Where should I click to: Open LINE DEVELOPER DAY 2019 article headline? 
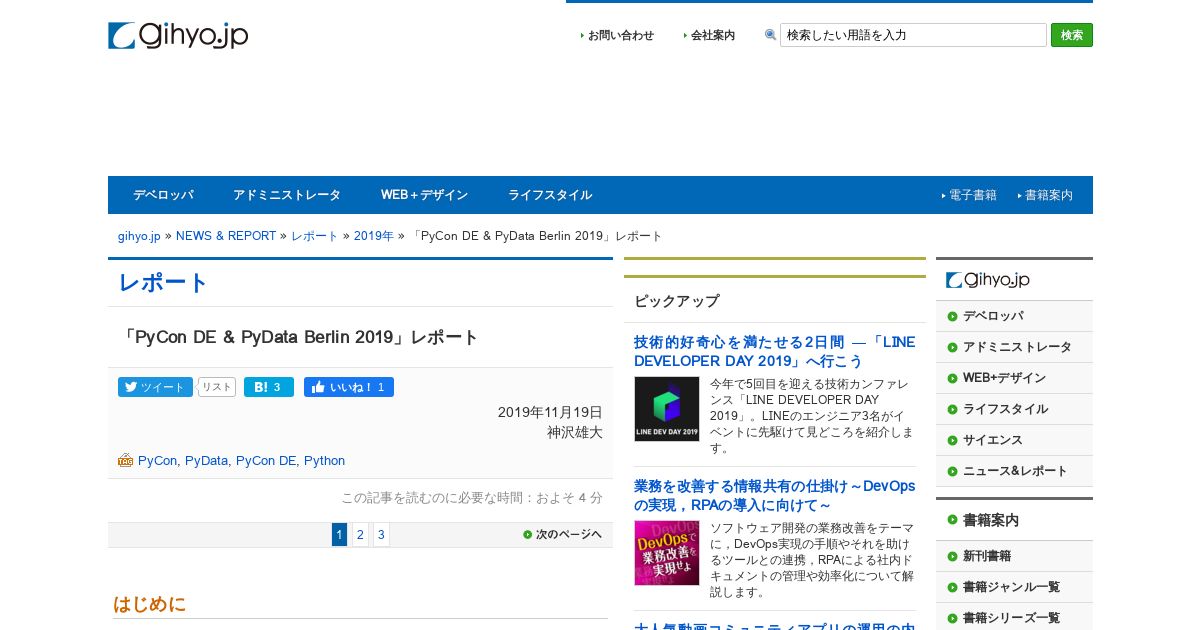774,351
